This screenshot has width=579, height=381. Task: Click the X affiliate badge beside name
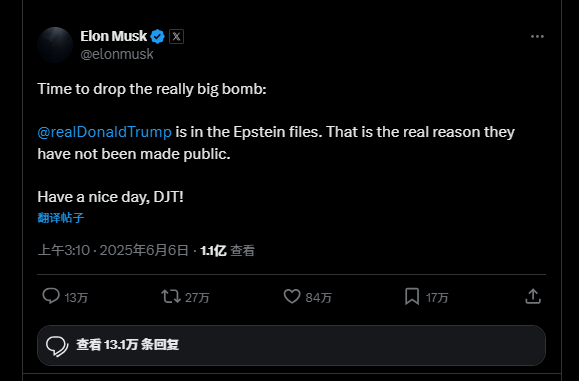[177, 37]
